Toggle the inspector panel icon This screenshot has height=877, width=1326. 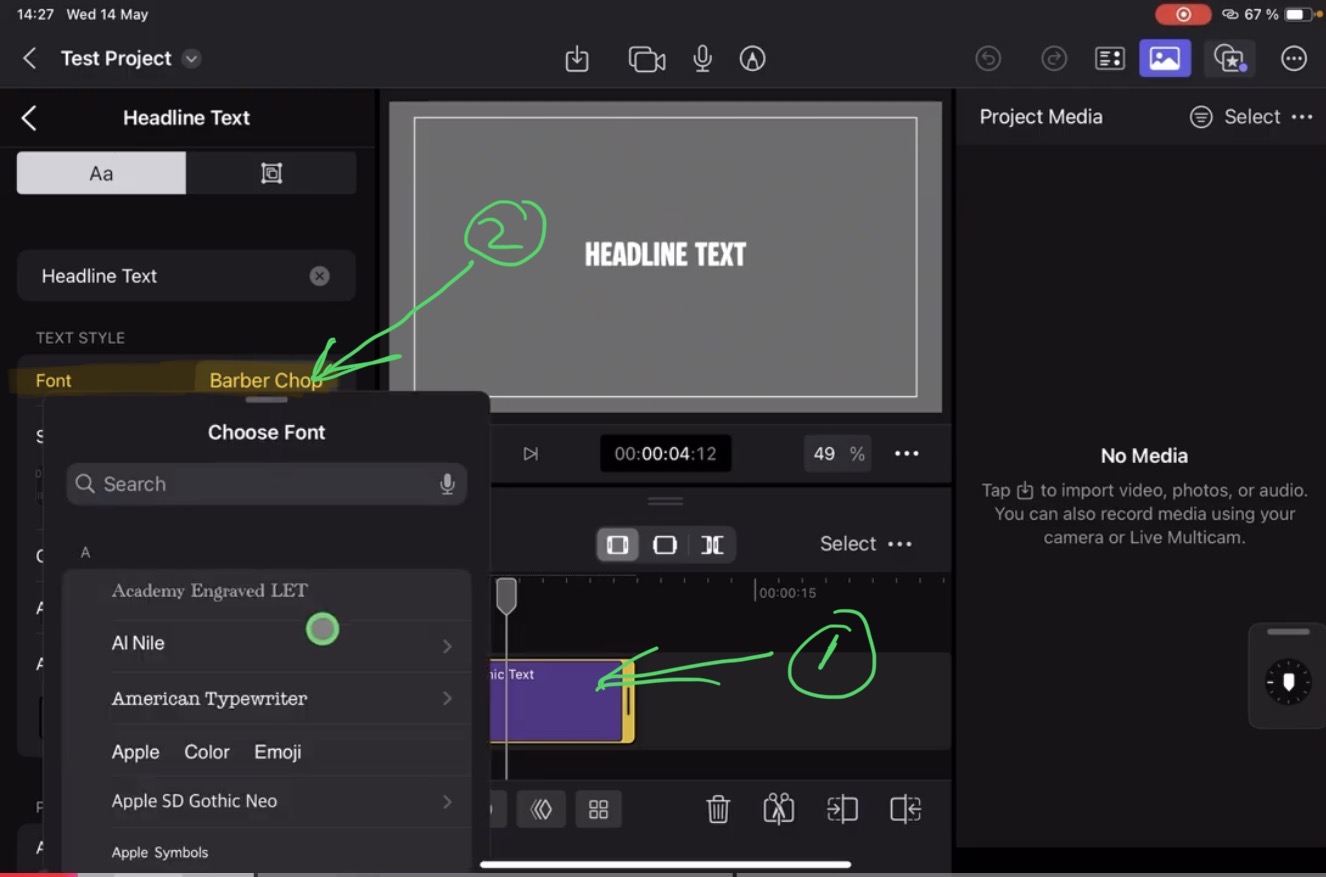pos(1109,58)
